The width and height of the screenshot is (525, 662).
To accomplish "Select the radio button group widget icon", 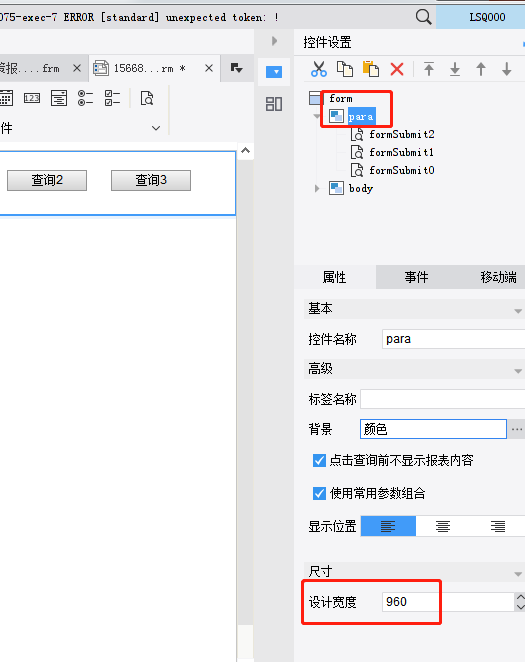I will 85,98.
